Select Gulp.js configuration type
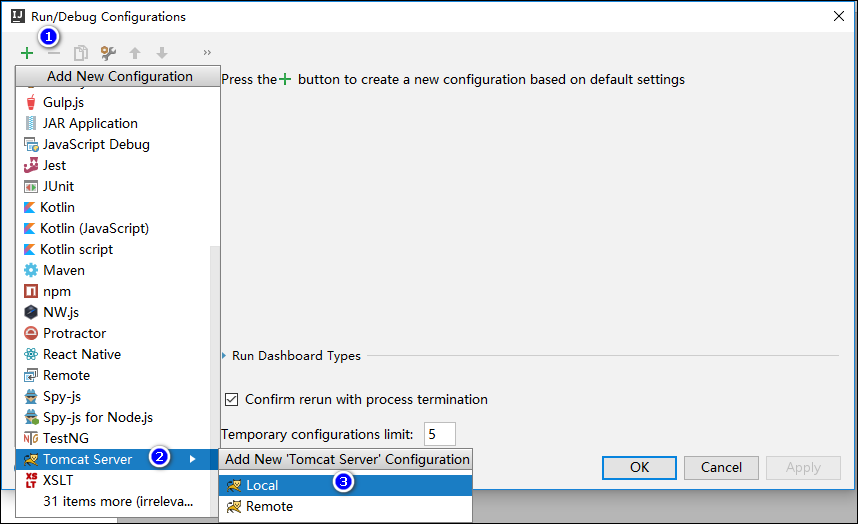The image size is (858, 524). pyautogui.click(x=118, y=102)
